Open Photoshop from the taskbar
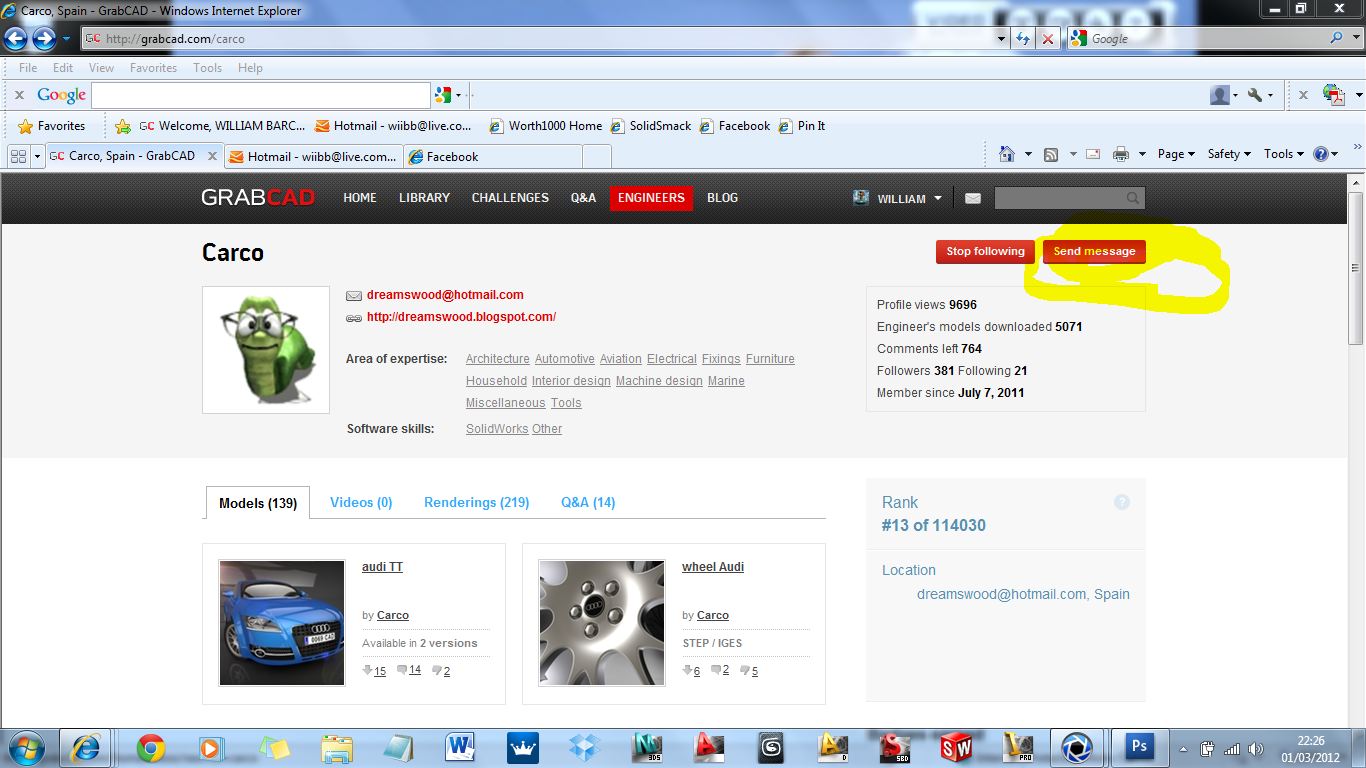The image size is (1366, 768). pos(1139,747)
